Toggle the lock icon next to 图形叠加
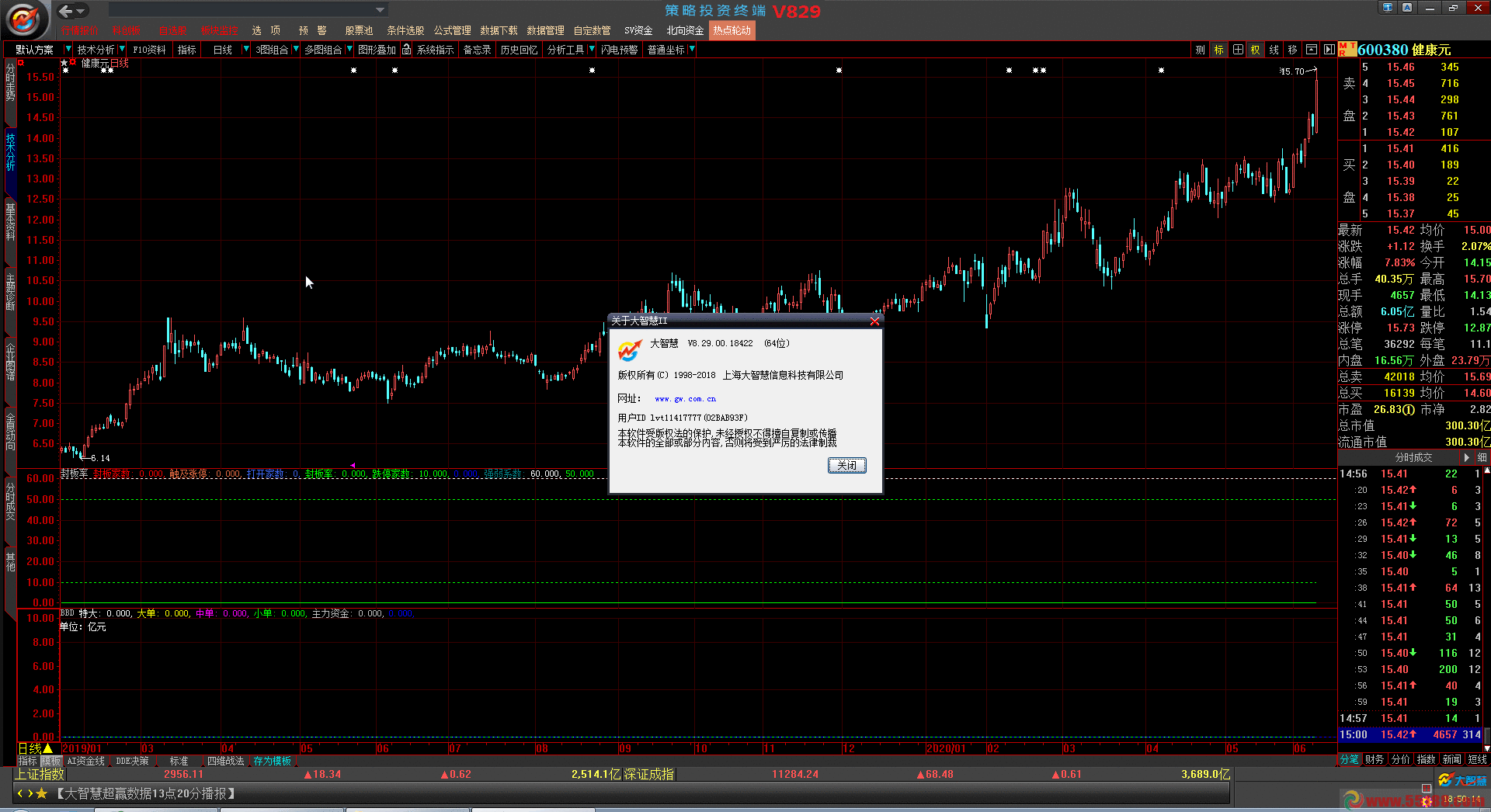The width and height of the screenshot is (1491, 812). (x=406, y=49)
